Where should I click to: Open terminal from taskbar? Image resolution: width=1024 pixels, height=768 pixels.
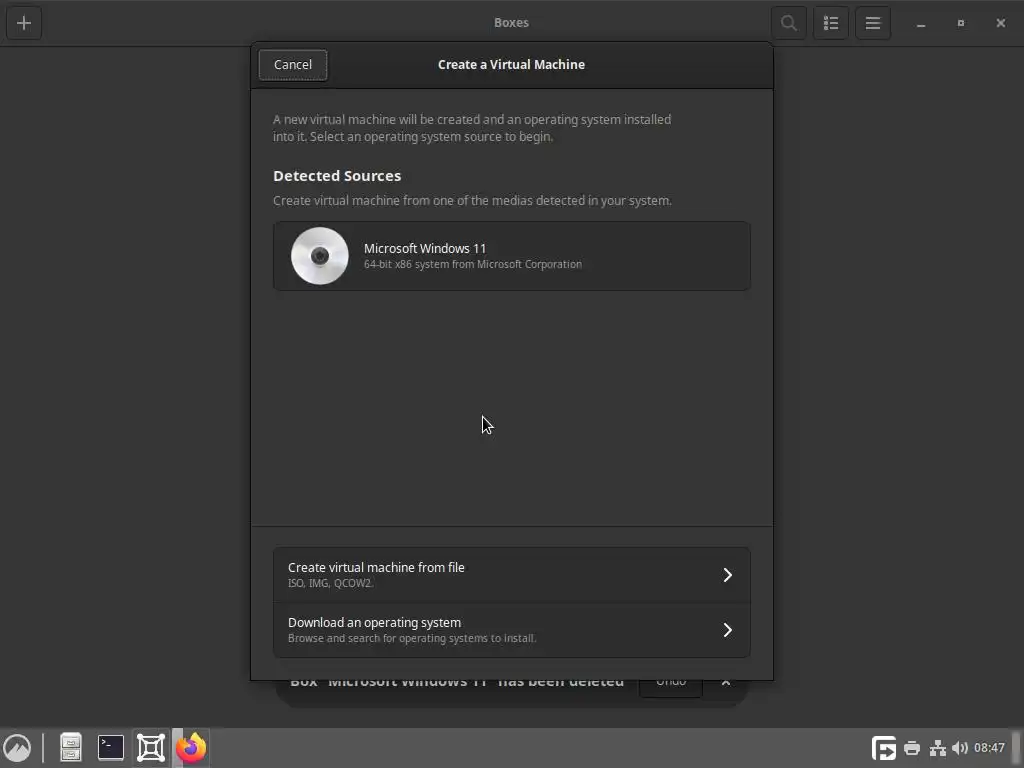tap(111, 748)
